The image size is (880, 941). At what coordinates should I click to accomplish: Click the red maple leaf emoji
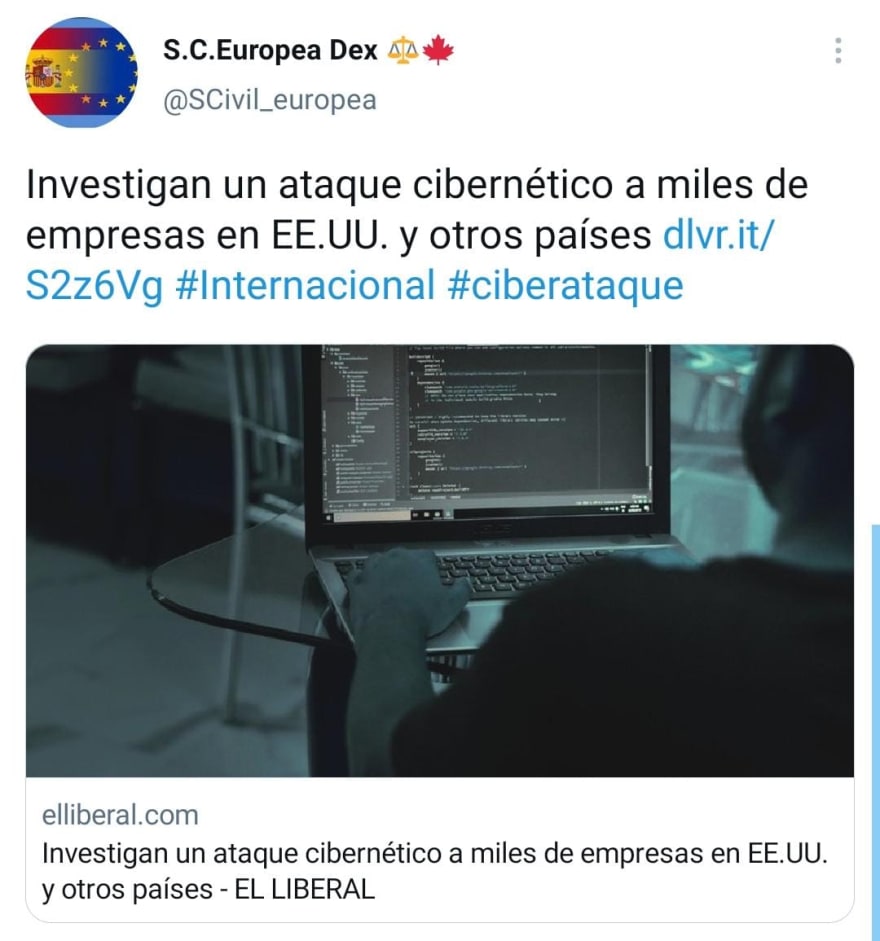[x=438, y=50]
